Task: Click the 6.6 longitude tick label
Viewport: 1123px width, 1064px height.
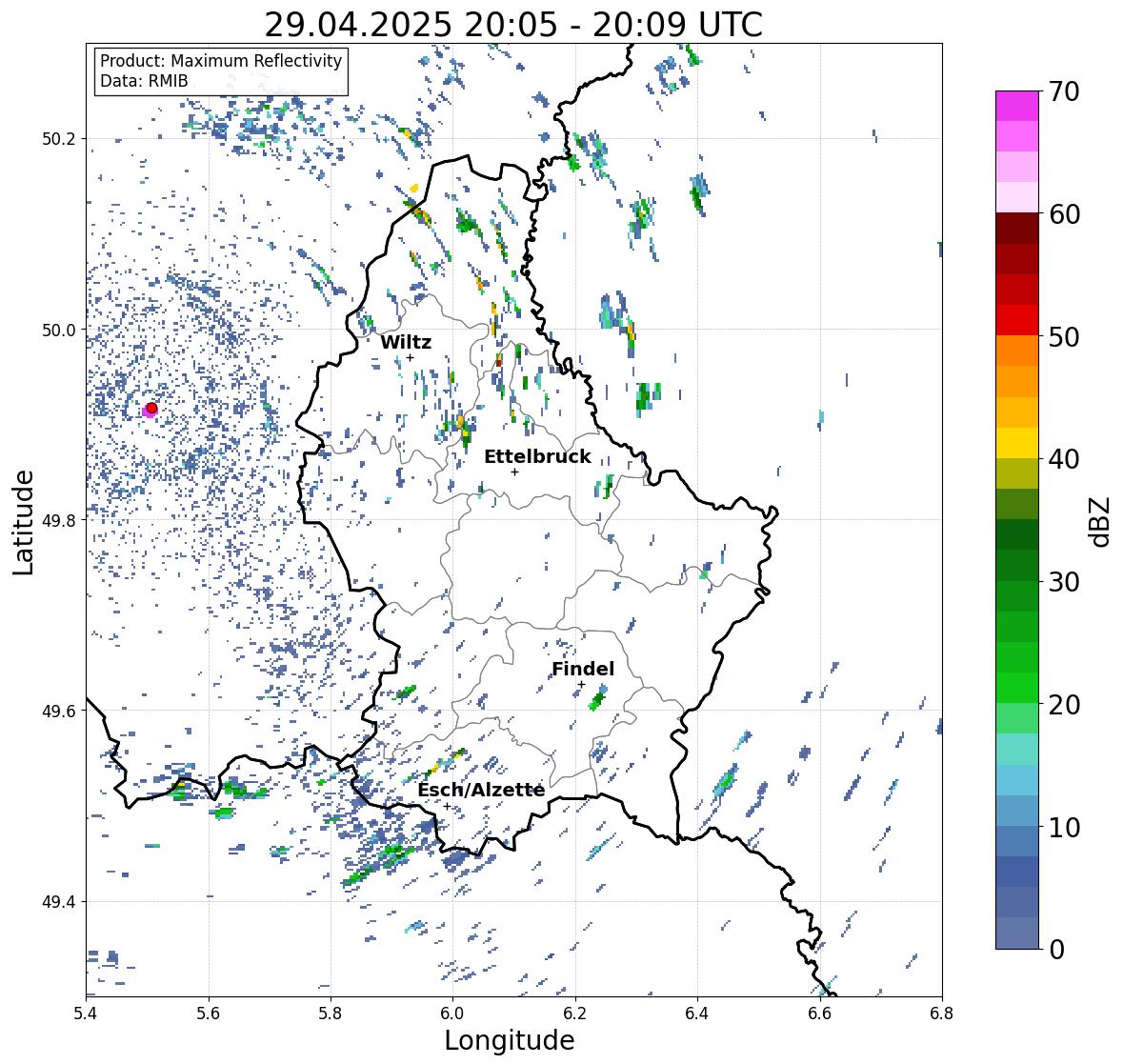Action: click(820, 1014)
